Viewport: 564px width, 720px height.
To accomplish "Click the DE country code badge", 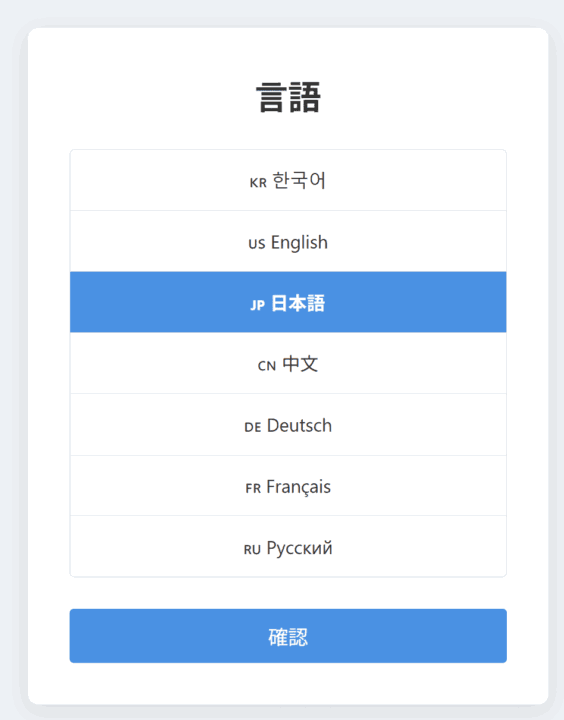I will point(253,428).
